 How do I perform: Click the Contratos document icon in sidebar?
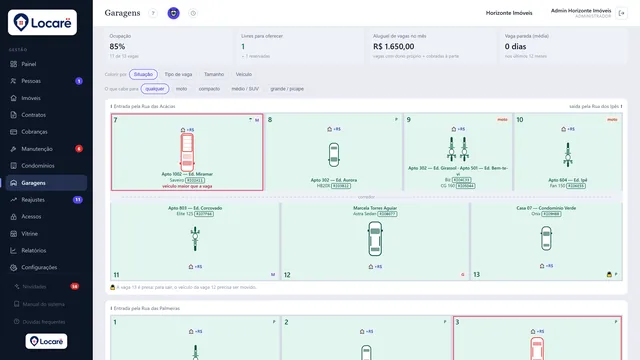[x=13, y=115]
